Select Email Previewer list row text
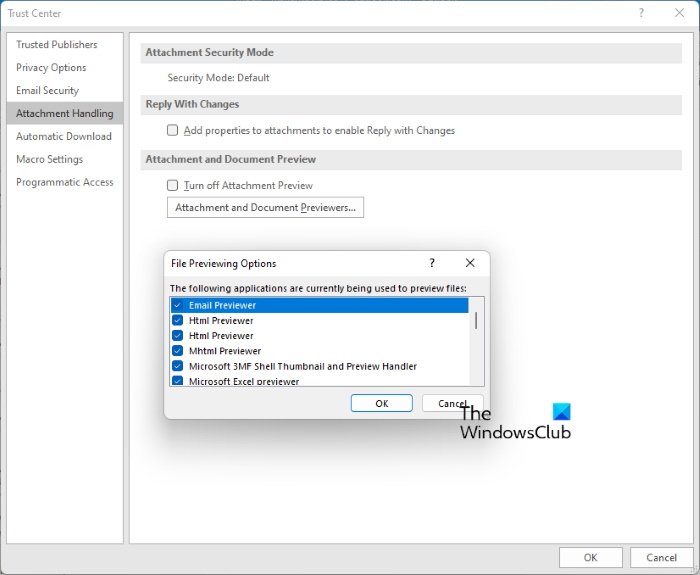 (222, 305)
